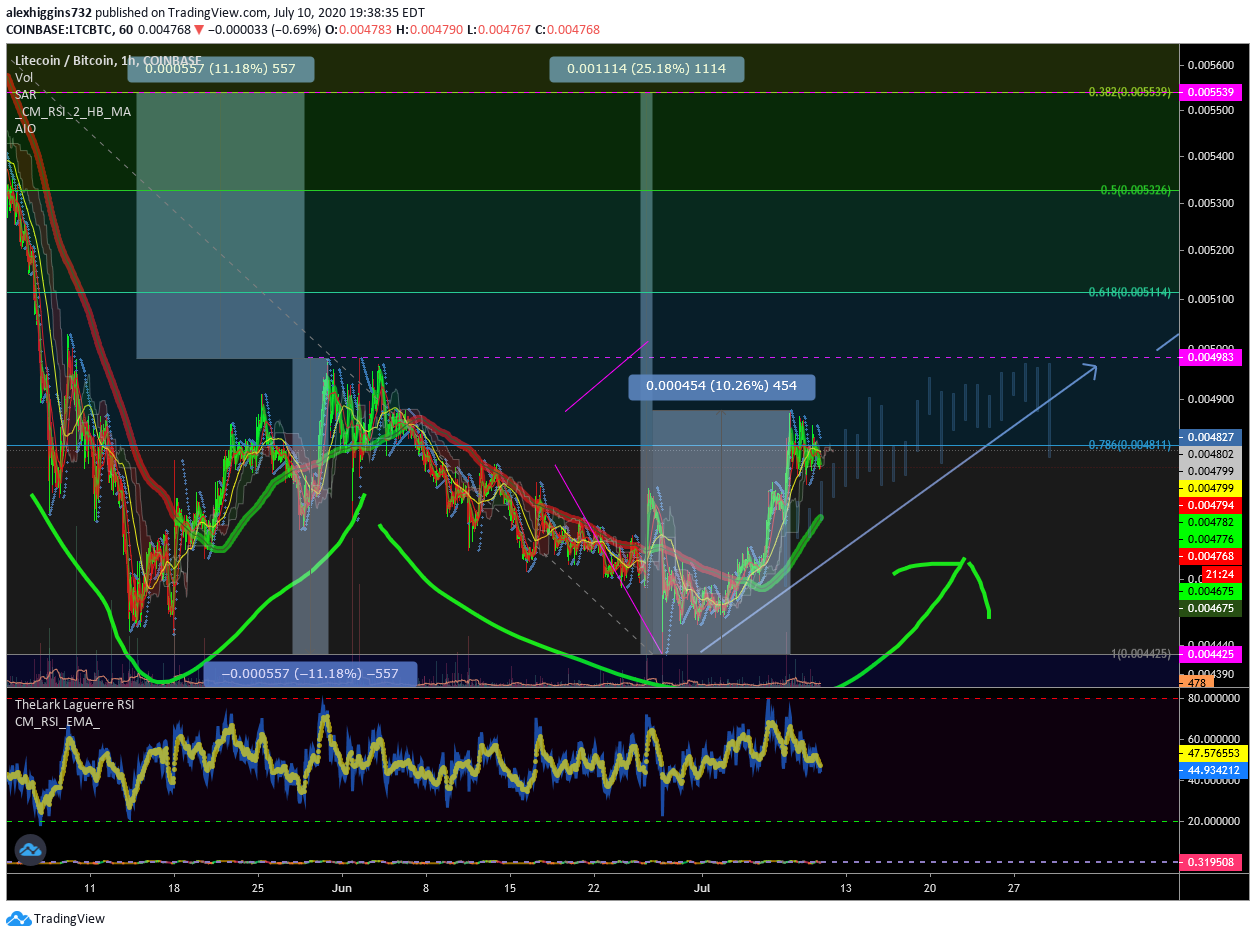Image resolution: width=1256 pixels, height=937 pixels.
Task: Click the Vol indicator label
Action: (x=24, y=77)
